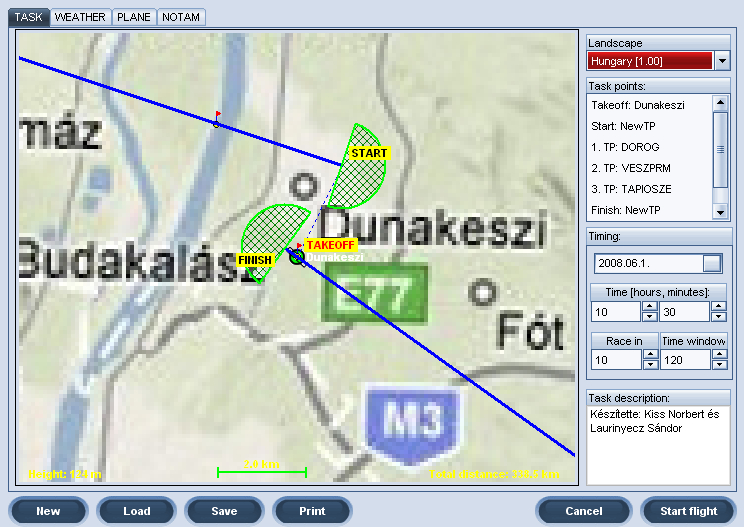Increase the hours value with the up arrow
Image resolution: width=744 pixels, height=527 pixels.
[648, 307]
